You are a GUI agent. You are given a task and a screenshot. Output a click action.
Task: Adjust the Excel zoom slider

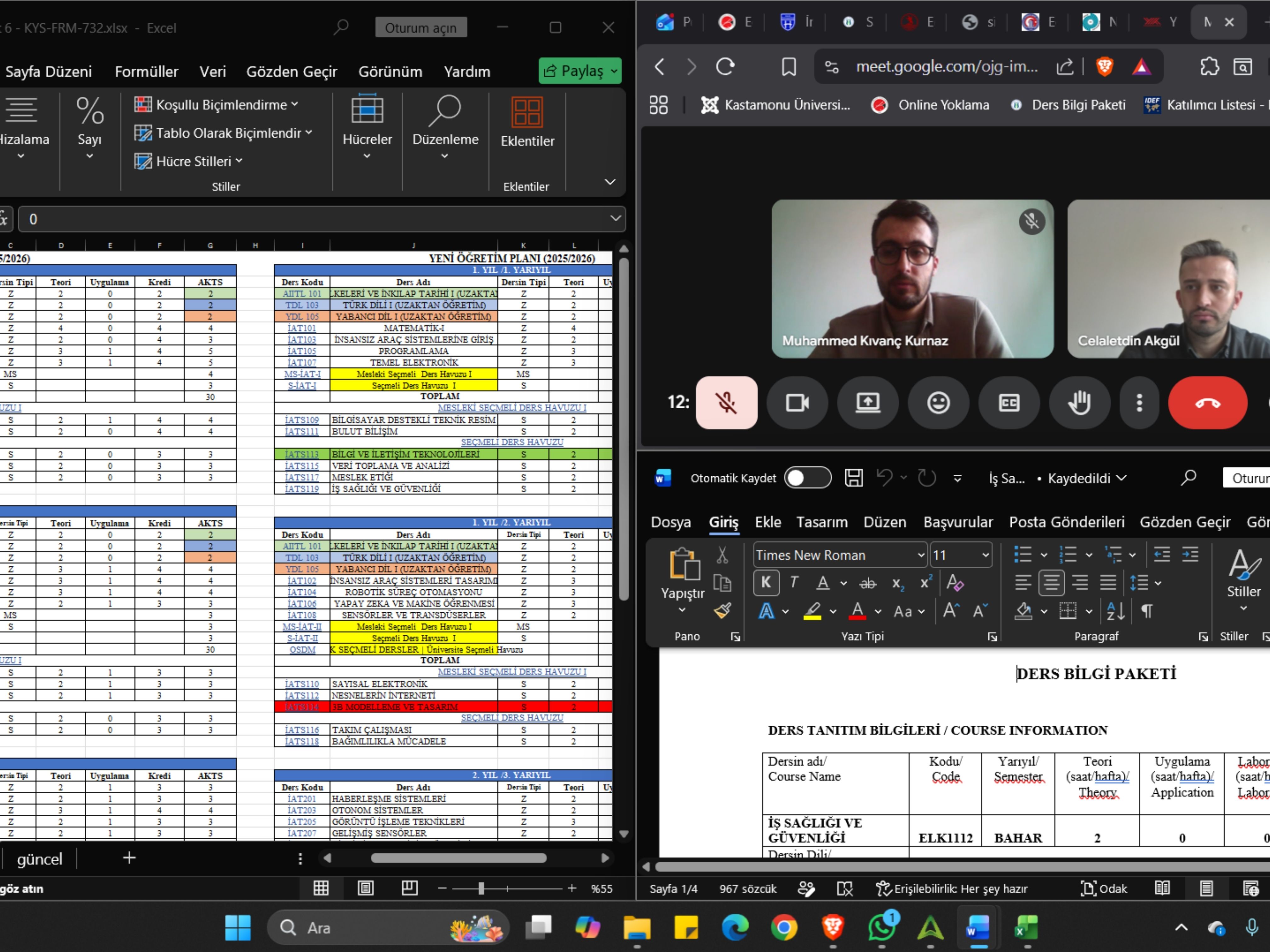click(x=481, y=888)
